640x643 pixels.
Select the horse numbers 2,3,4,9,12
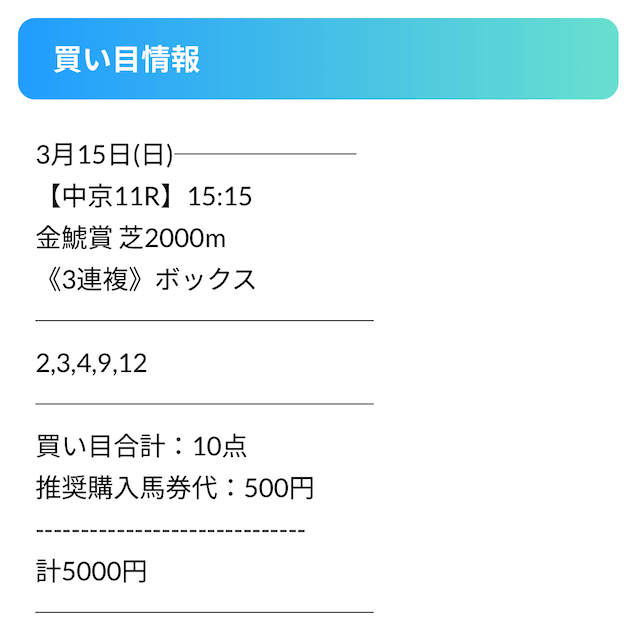coord(91,364)
